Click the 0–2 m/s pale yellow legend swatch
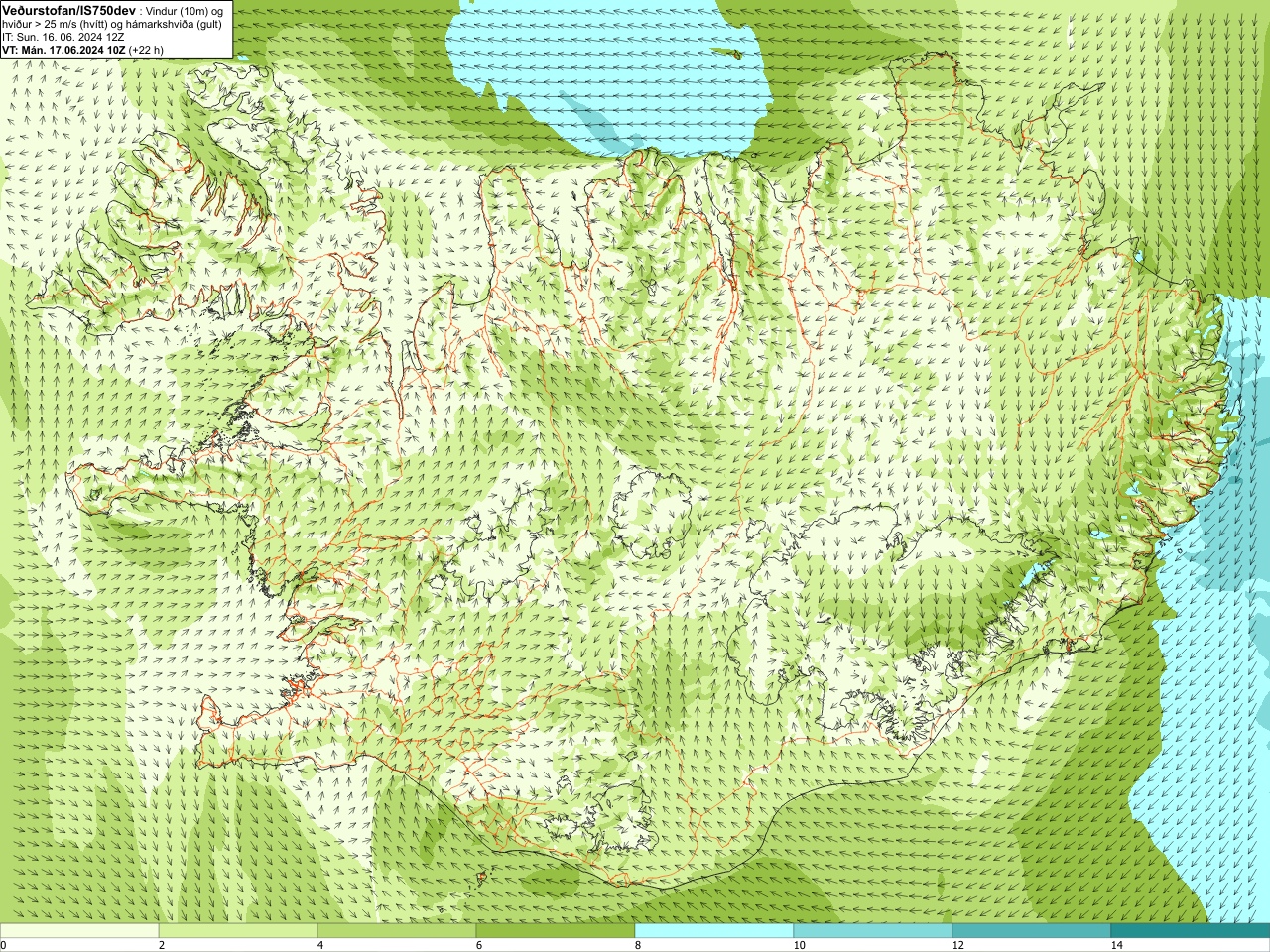Screen dimensions: 1270x952 click(79, 931)
